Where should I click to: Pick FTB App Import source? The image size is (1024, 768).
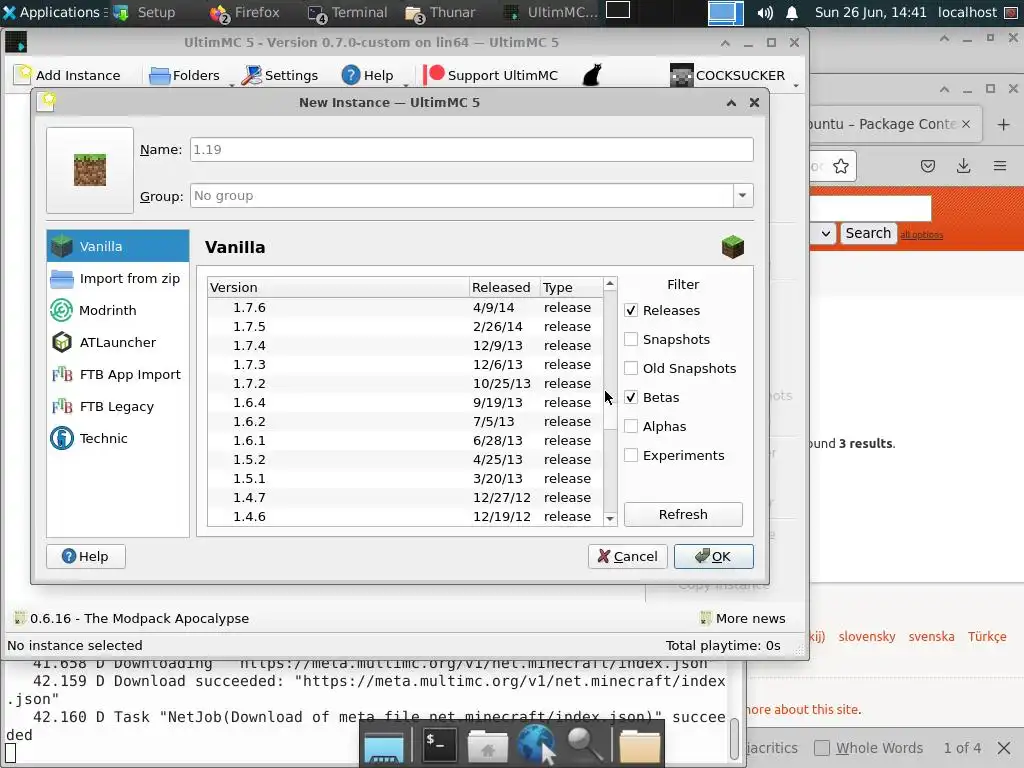pos(118,374)
